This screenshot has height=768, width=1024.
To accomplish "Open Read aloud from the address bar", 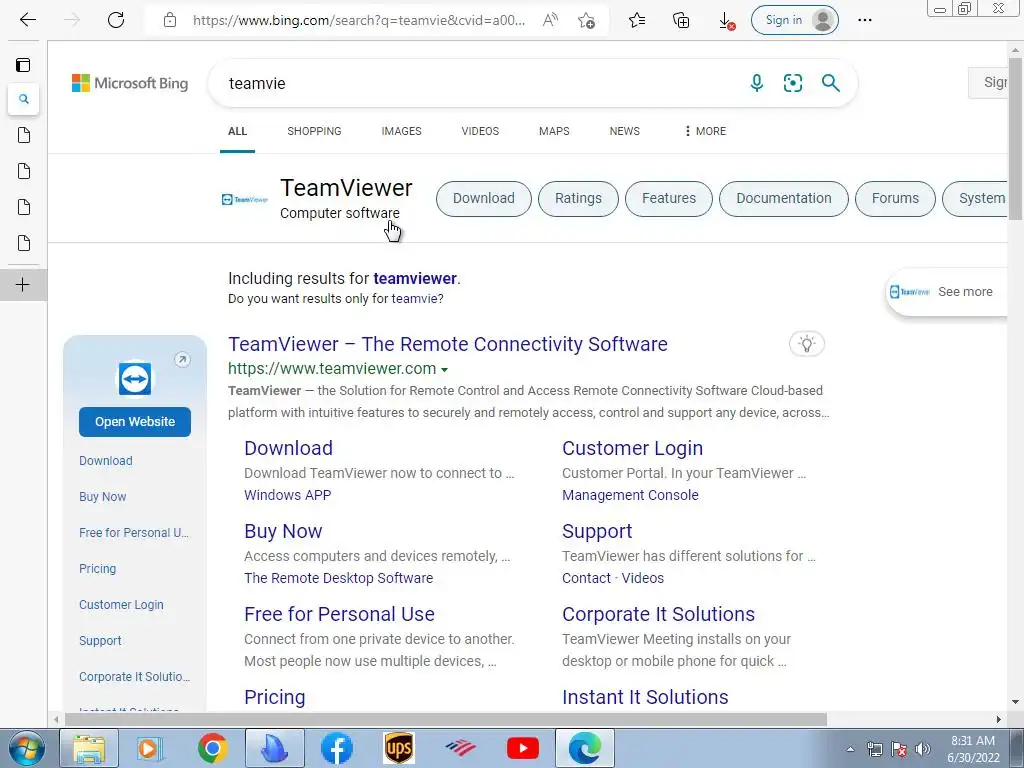I will point(550,20).
